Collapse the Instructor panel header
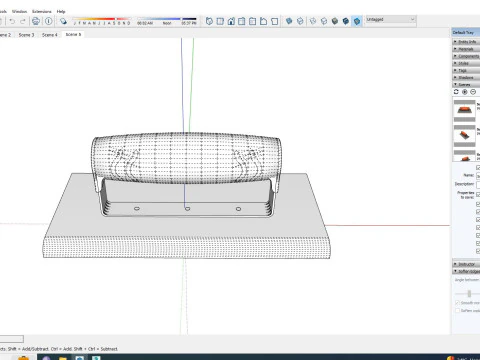Screen dimensions: 480x360 466,264
